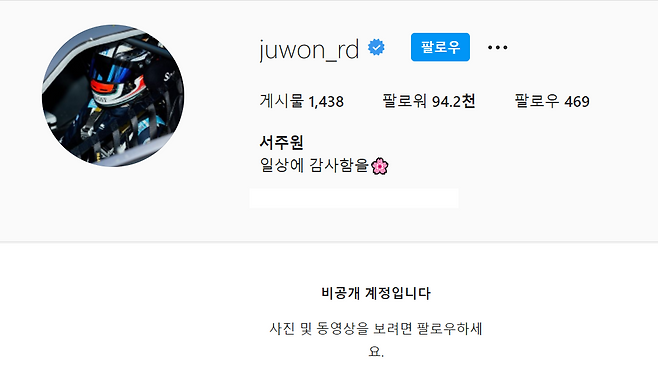The height and width of the screenshot is (387, 658).
Task: Click the blue verified badge icon
Action: pyautogui.click(x=376, y=47)
